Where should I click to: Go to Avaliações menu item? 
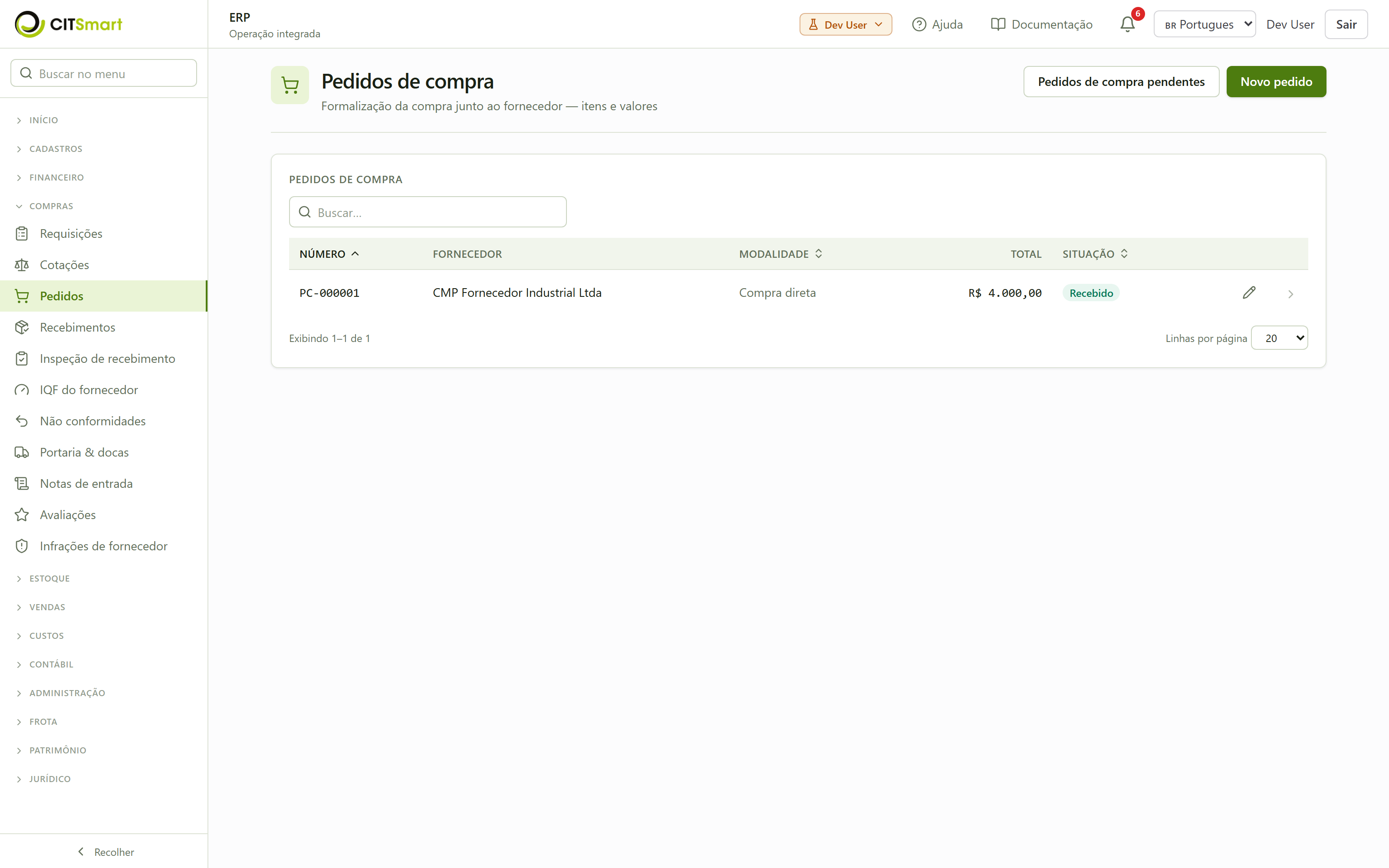104,515
